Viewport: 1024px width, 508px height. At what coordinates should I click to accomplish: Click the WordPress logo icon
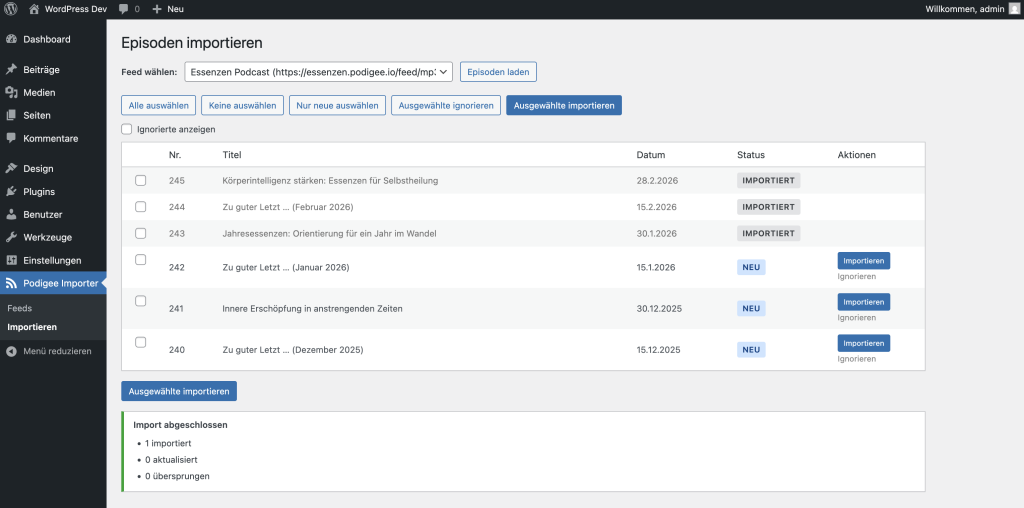coord(11,8)
